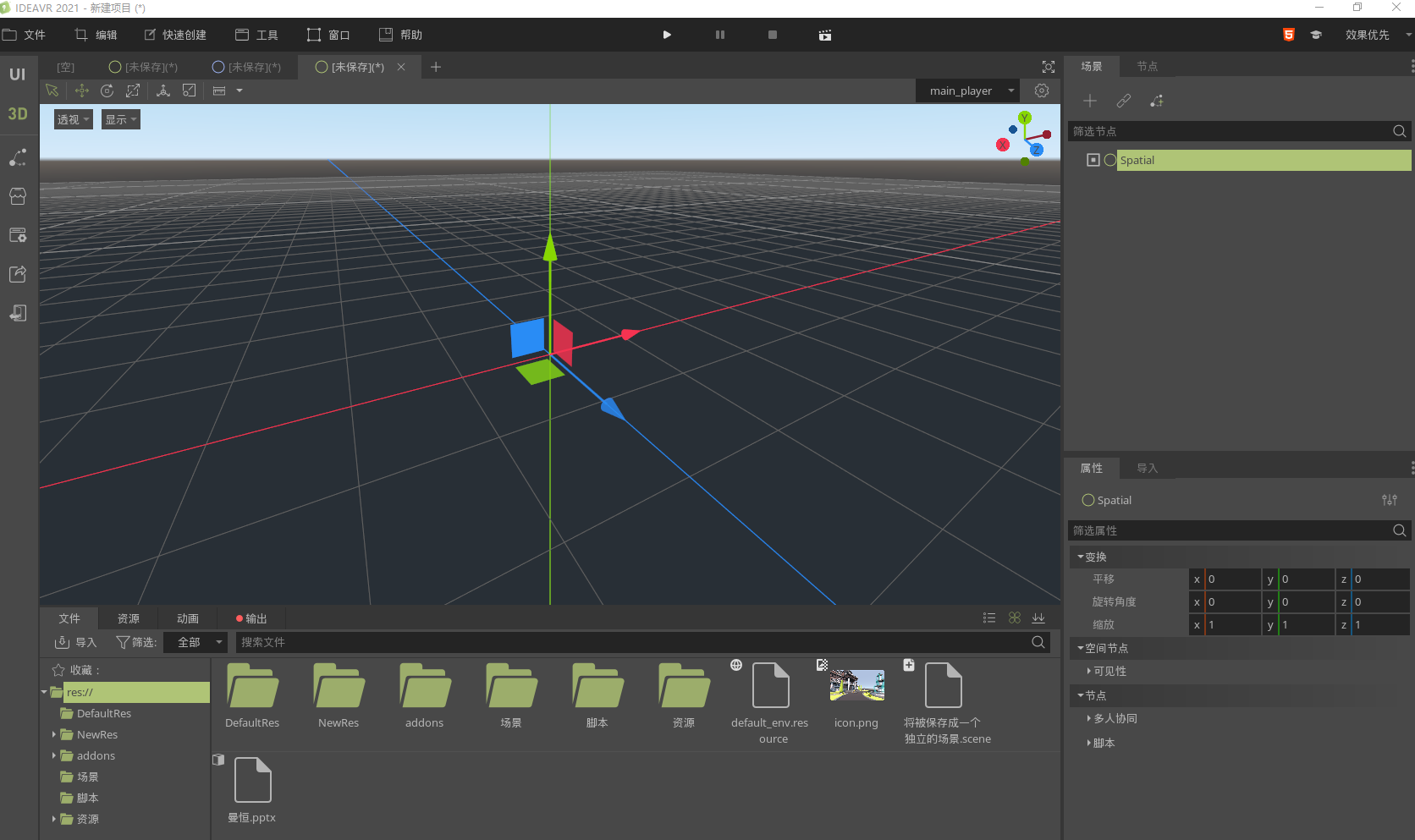Open the path nodes icon in left sidebar
The width and height of the screenshot is (1415, 840).
(x=18, y=157)
